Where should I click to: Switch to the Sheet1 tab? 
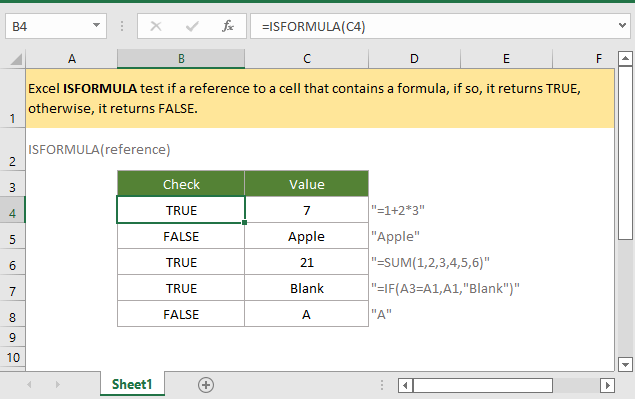coord(132,384)
